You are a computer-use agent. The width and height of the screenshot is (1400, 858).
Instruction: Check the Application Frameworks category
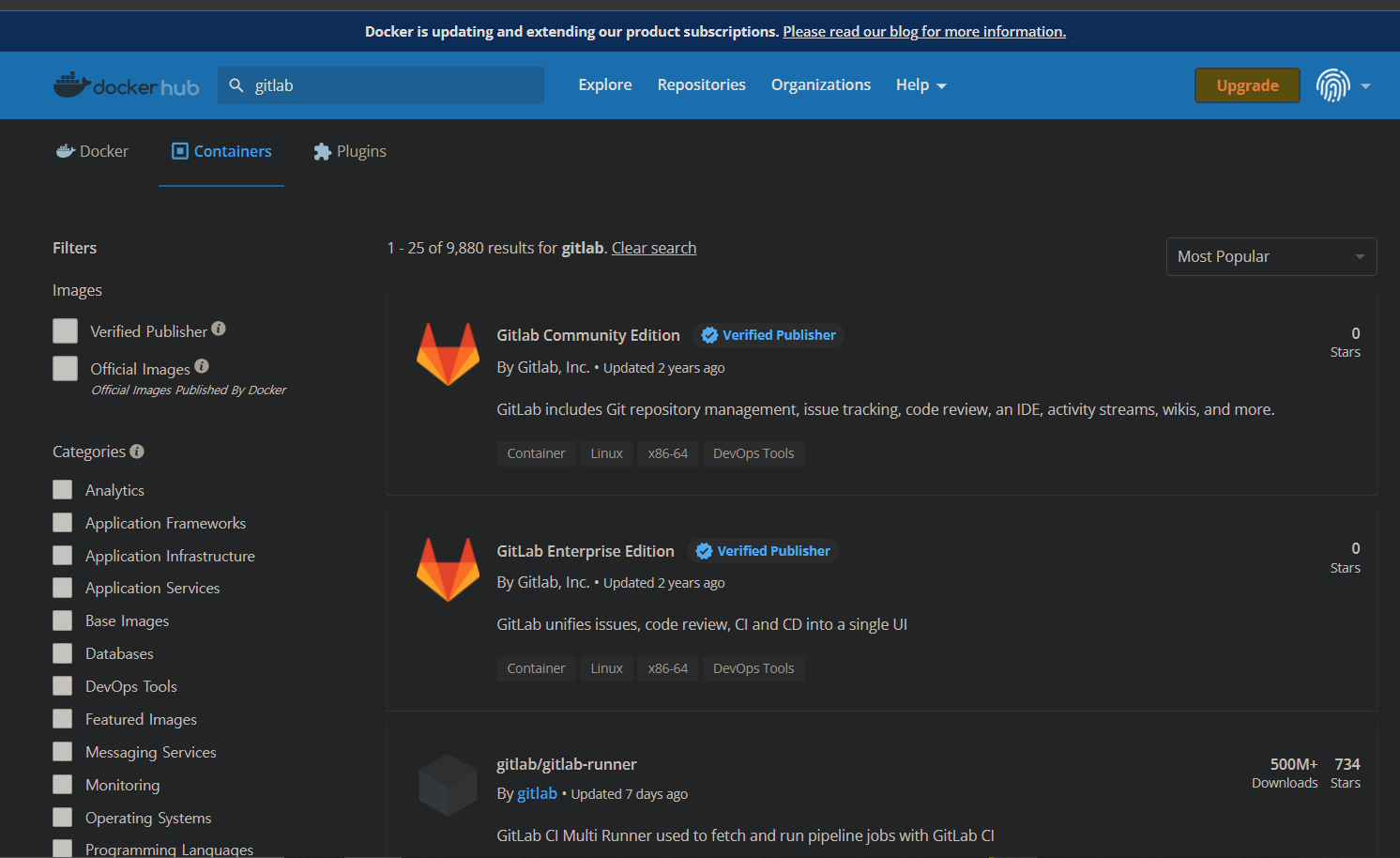(63, 522)
